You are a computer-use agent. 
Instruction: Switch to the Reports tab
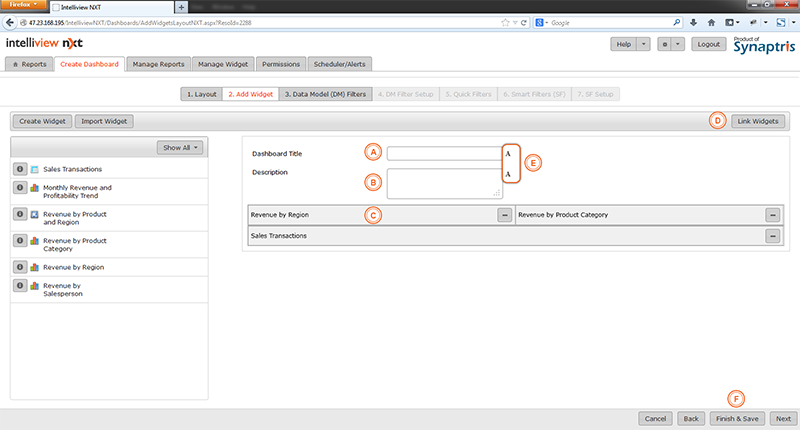pos(30,64)
